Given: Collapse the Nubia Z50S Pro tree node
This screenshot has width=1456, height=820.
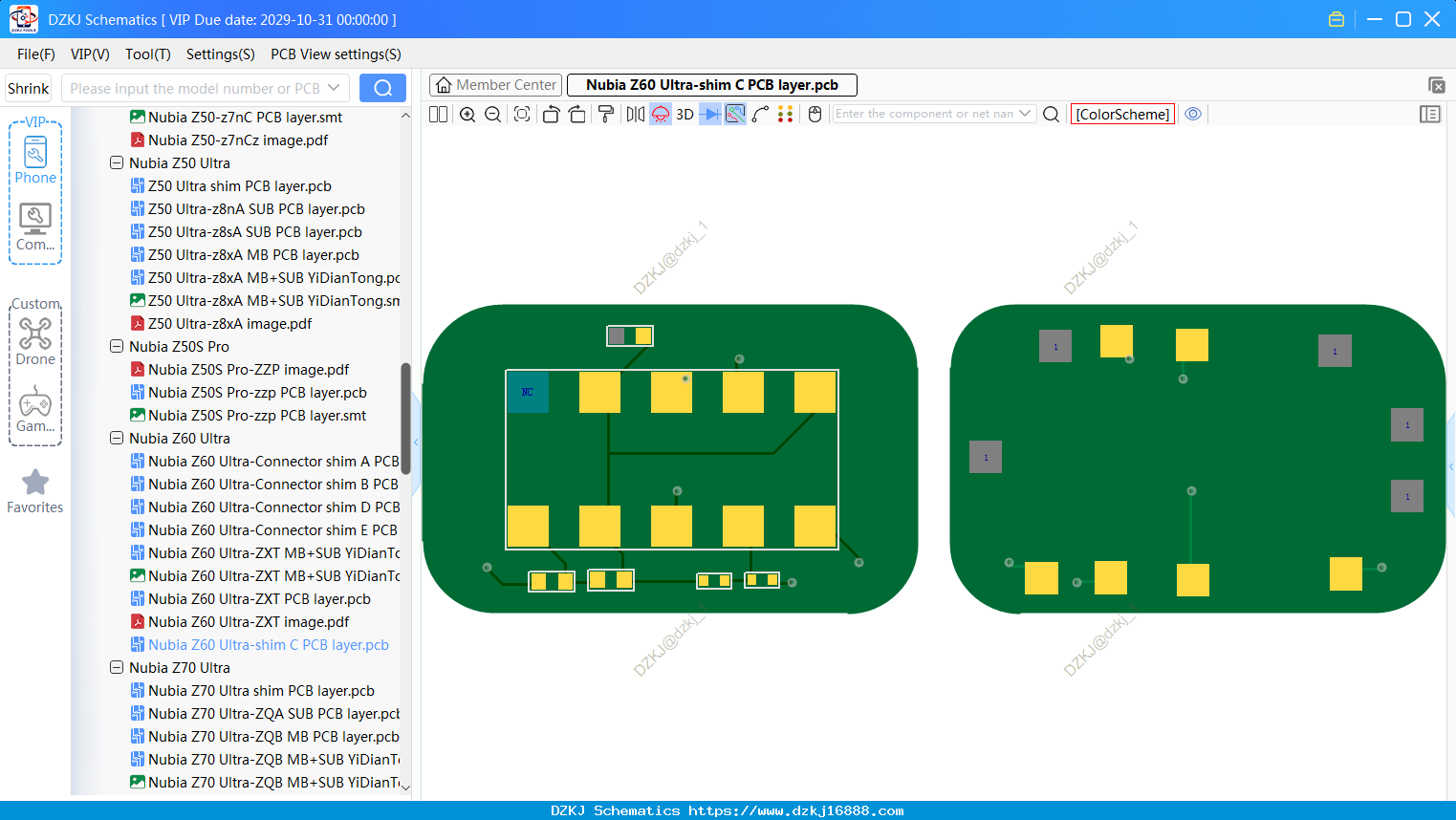Looking at the screenshot, I should [x=117, y=347].
